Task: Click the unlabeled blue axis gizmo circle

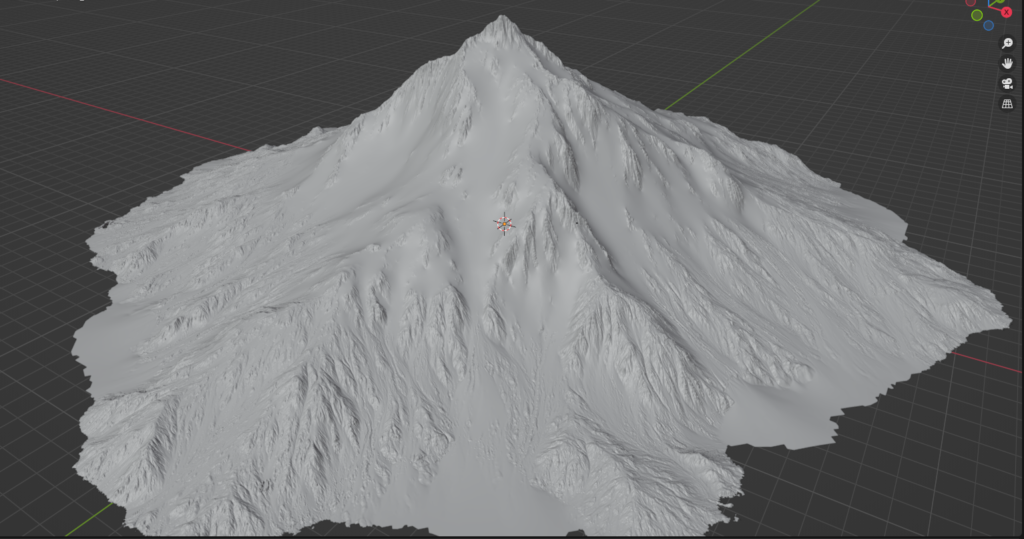Action: [x=988, y=25]
